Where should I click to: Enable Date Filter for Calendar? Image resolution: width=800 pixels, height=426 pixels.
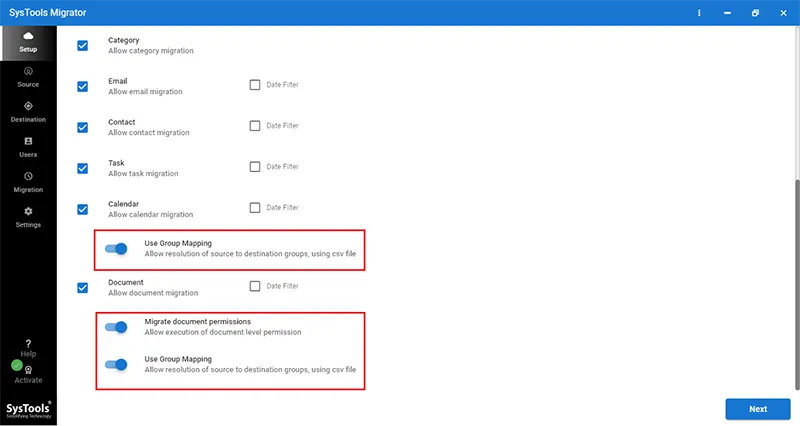pos(255,208)
